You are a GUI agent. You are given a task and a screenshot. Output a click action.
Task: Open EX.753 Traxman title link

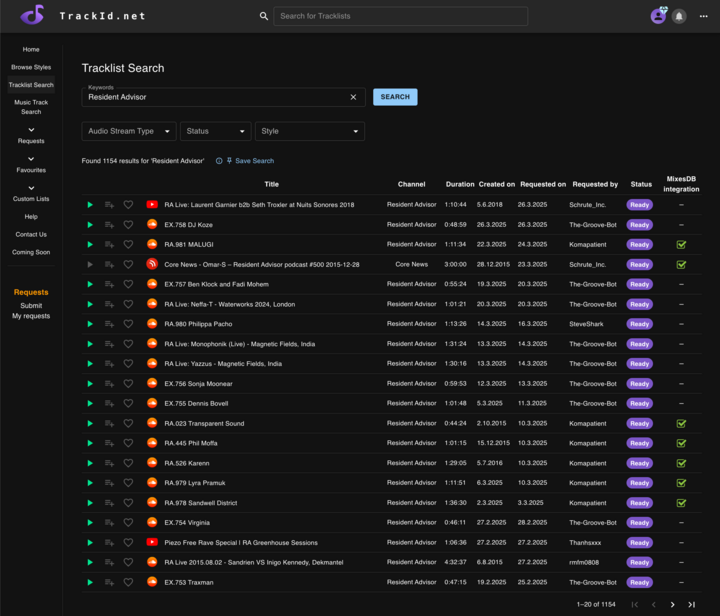pos(189,582)
